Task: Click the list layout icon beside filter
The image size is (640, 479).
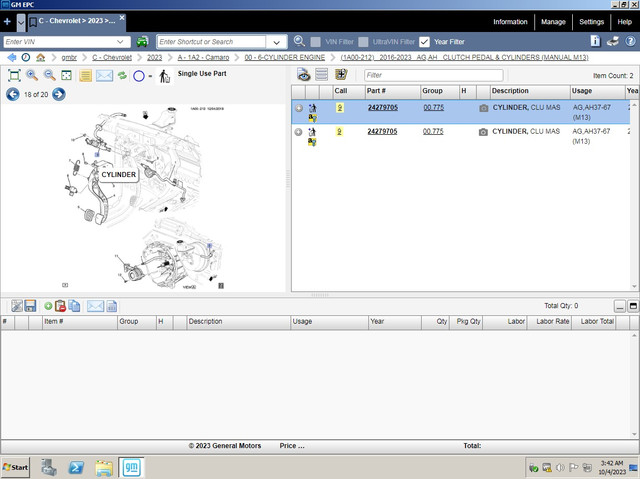Action: 322,75
